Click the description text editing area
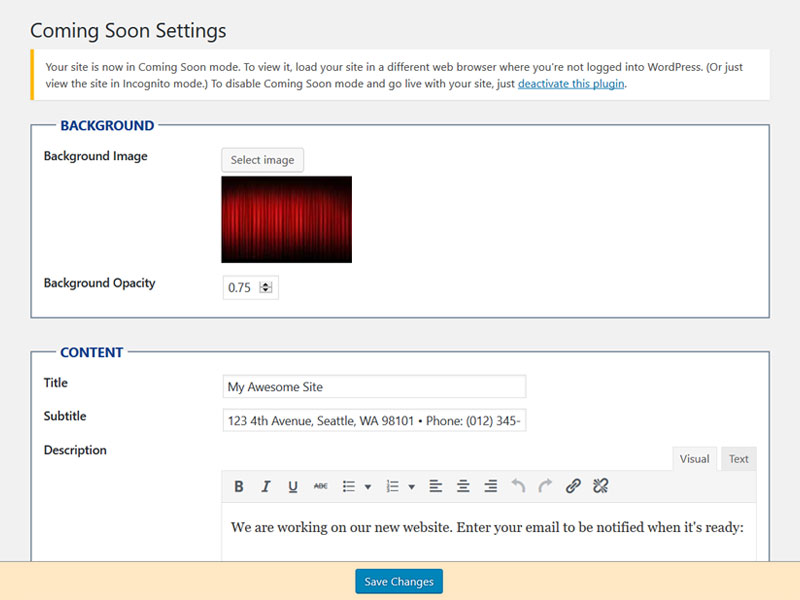The width and height of the screenshot is (800, 600). (489, 532)
